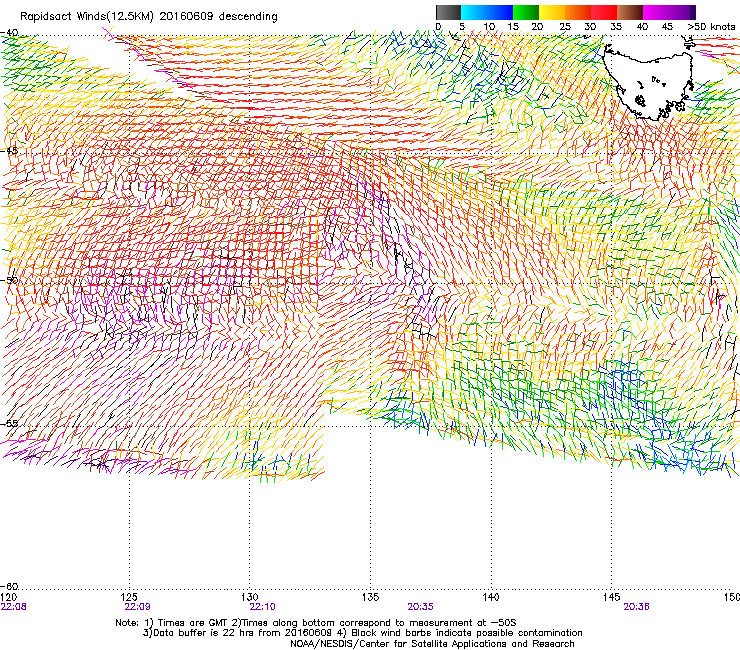Click the longitude label '125'

tap(129, 597)
